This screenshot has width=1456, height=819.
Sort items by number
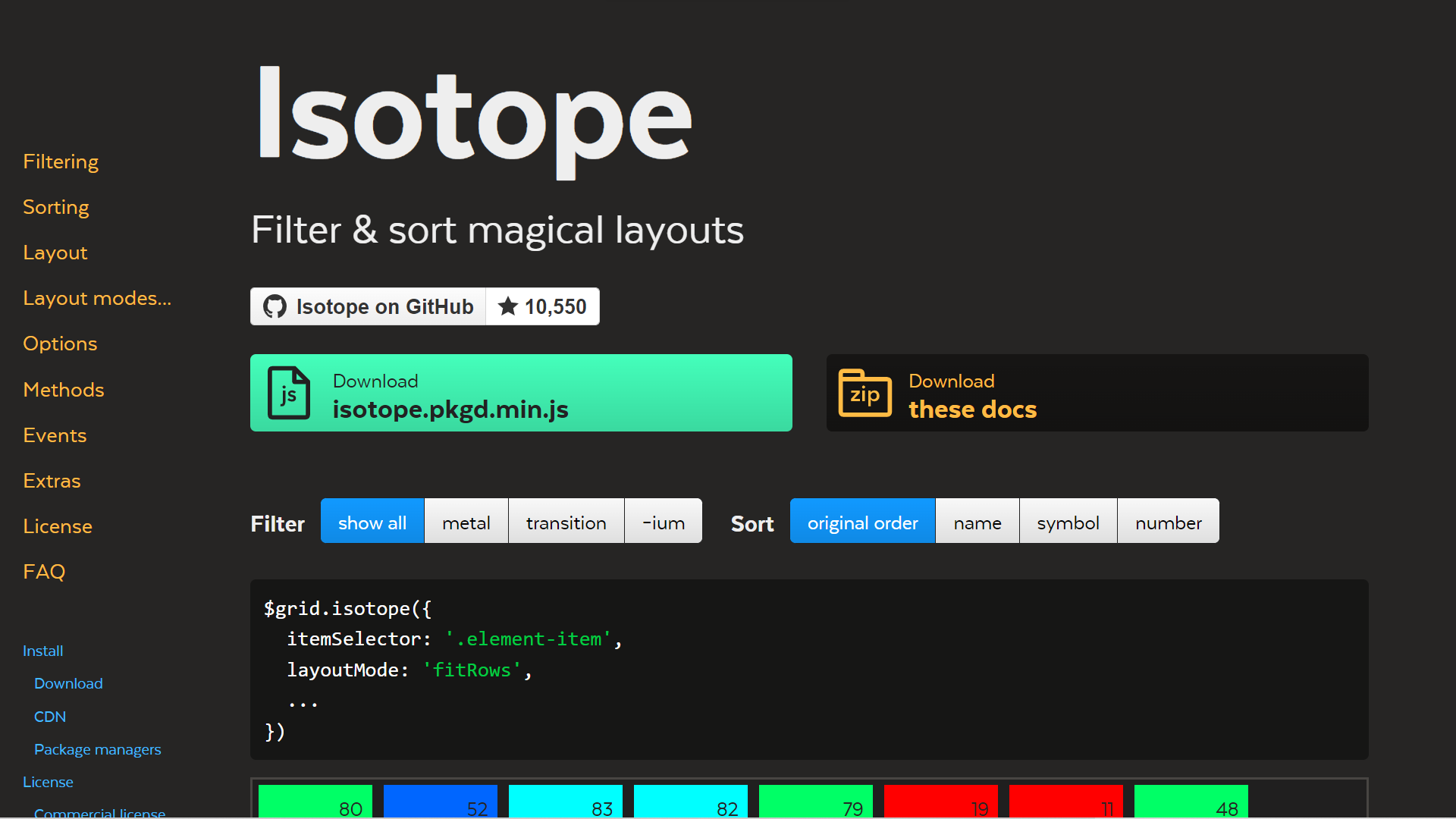(x=1168, y=522)
